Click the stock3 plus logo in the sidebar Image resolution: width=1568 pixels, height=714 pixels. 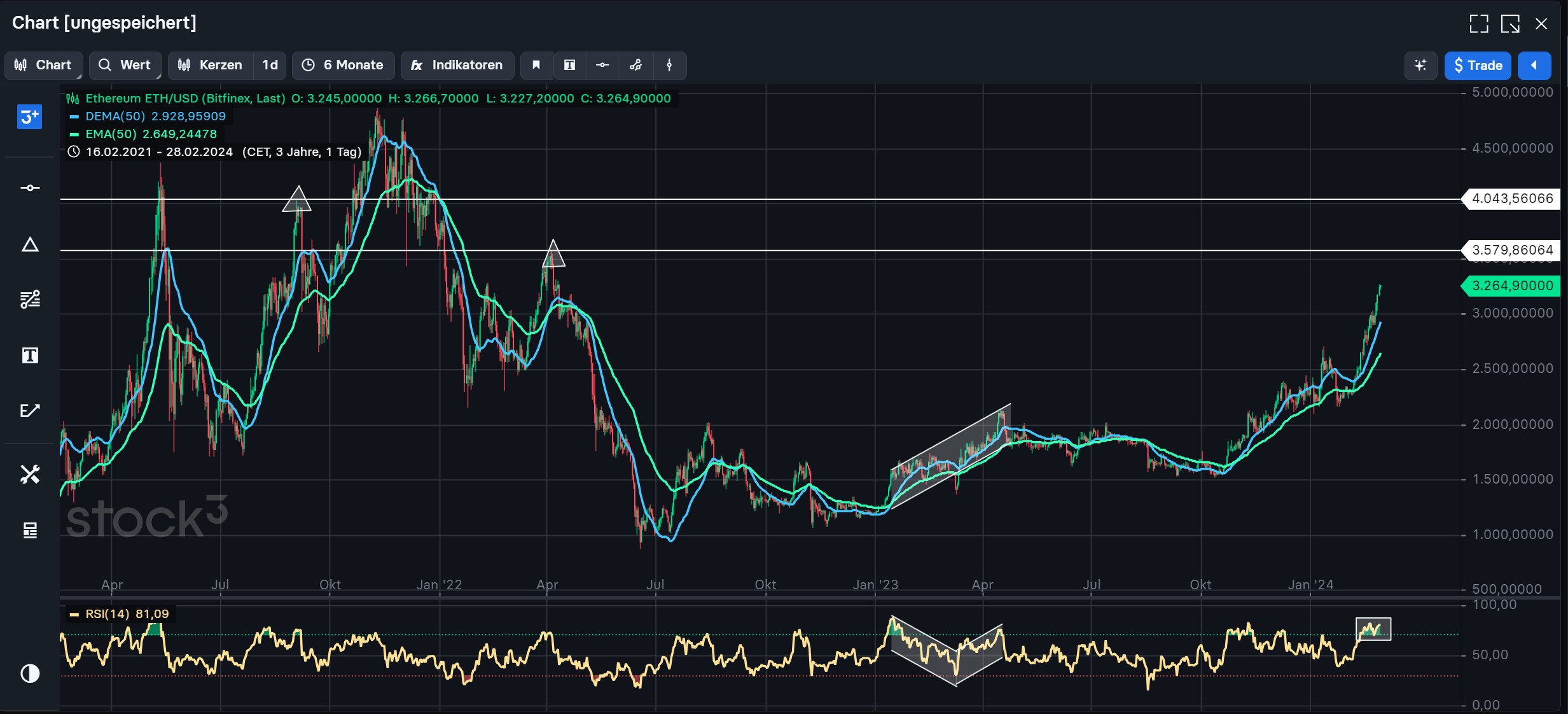(29, 117)
